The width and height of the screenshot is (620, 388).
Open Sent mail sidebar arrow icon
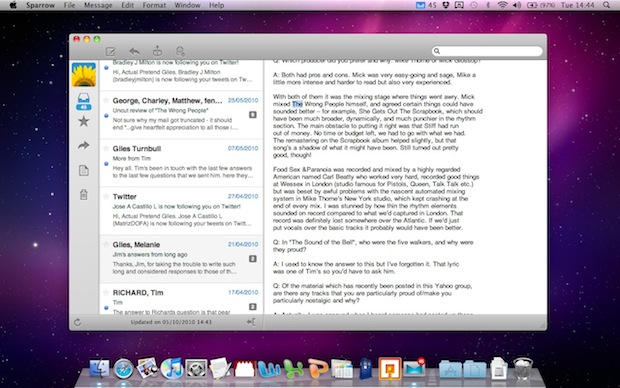click(x=83, y=146)
